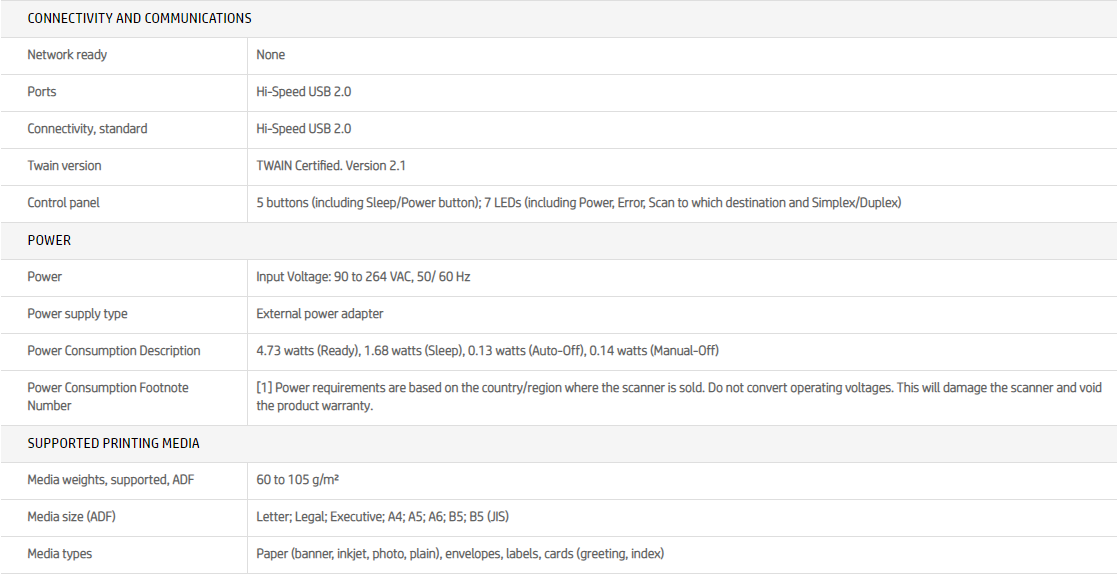This screenshot has height=574, width=1118.
Task: Click the External power adapter value
Action: [x=319, y=314]
